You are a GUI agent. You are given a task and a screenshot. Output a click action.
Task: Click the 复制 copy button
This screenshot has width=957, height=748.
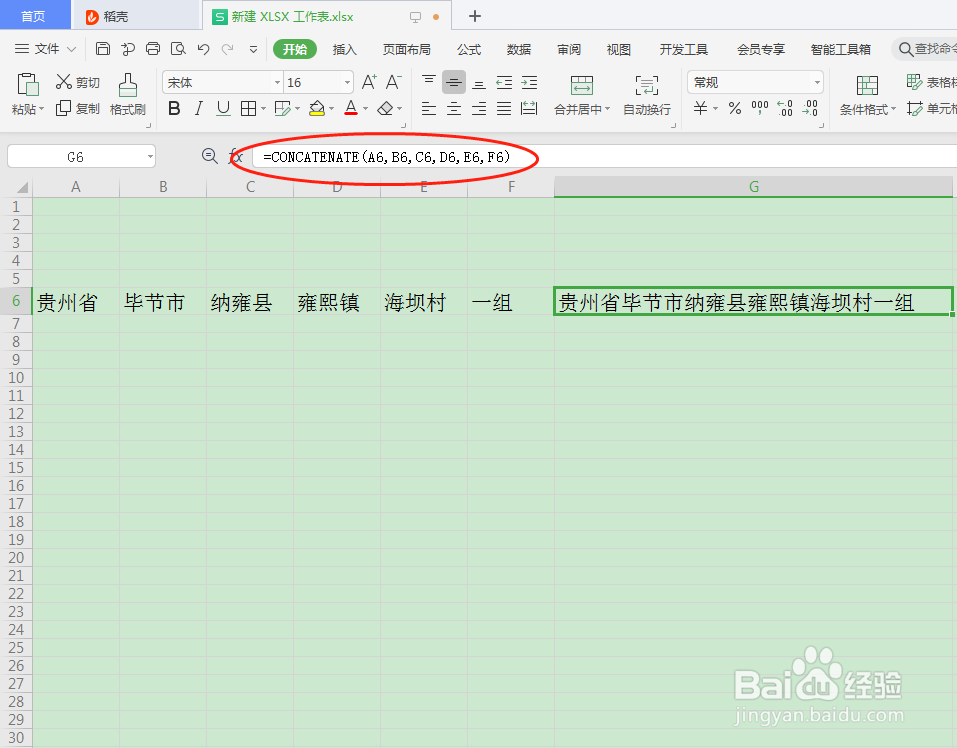coord(78,110)
